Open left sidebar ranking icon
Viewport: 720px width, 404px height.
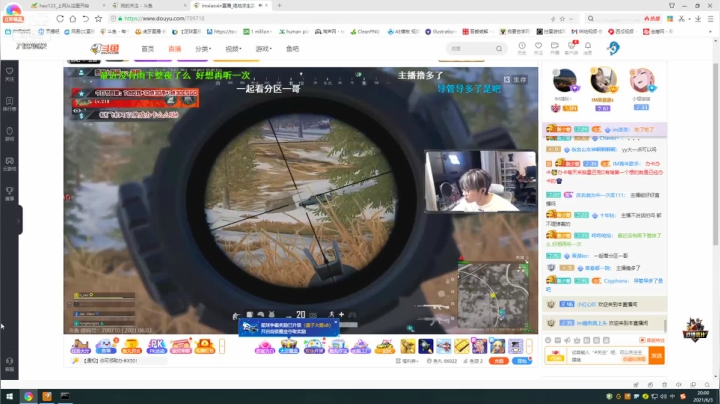[x=9, y=103]
